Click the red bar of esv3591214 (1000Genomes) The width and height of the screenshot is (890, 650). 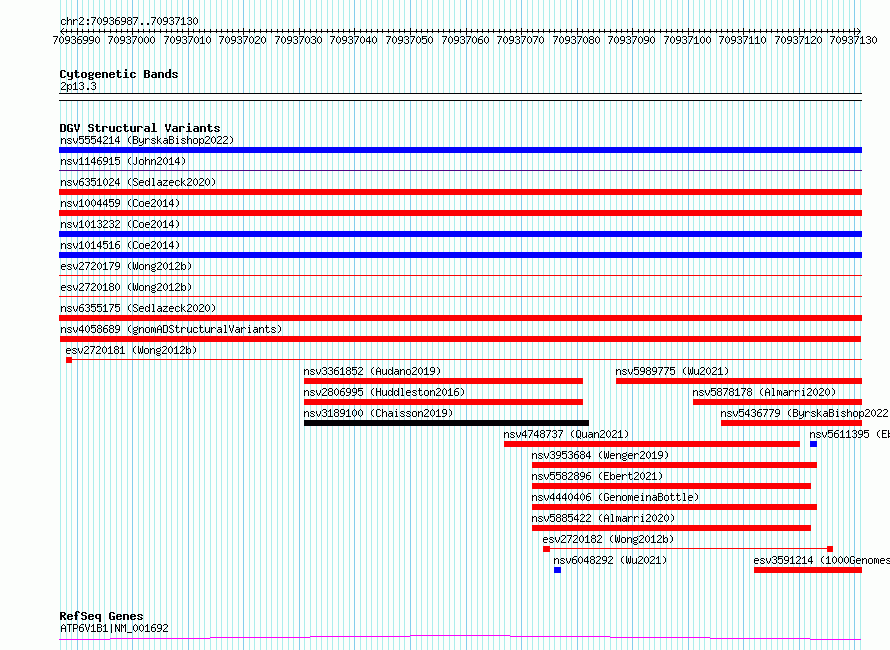[x=808, y=570]
